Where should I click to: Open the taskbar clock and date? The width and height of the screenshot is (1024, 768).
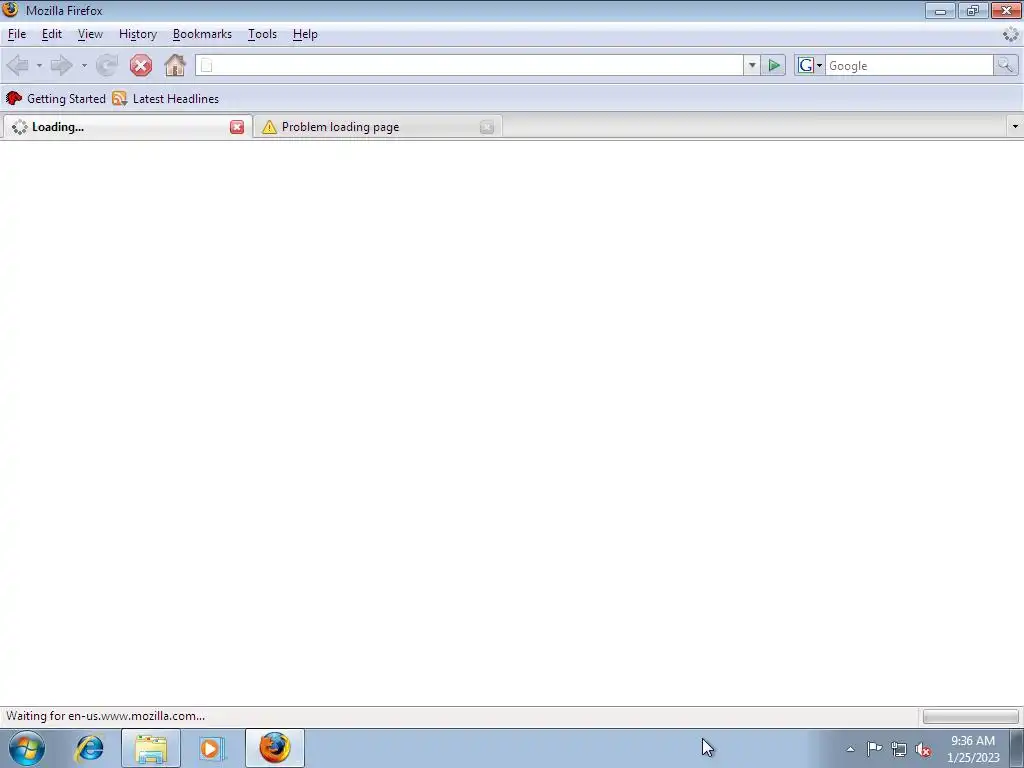pos(973,749)
